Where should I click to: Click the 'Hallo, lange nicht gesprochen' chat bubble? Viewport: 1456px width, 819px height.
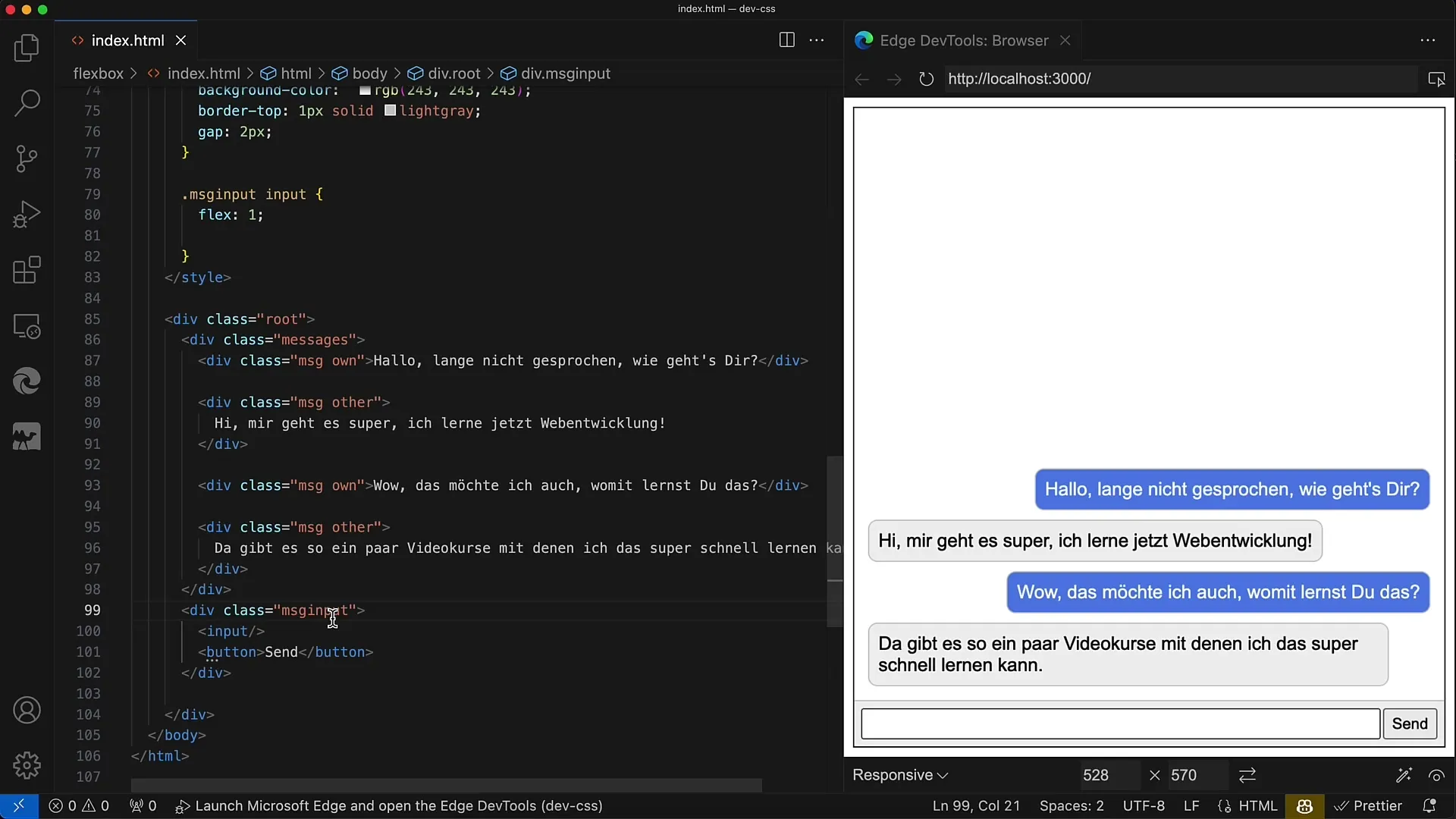point(1232,489)
